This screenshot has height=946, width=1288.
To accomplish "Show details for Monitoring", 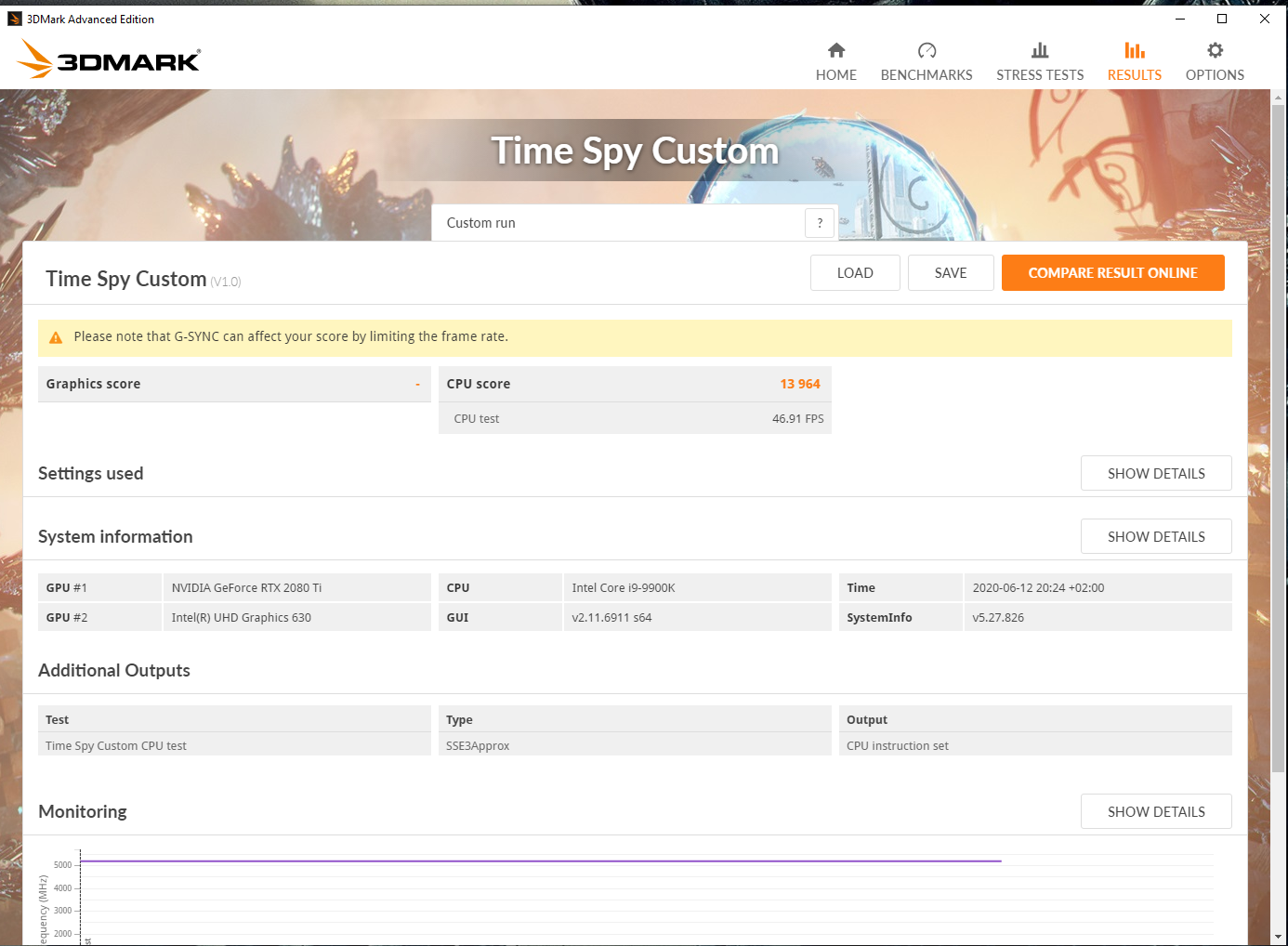I will click(x=1156, y=811).
